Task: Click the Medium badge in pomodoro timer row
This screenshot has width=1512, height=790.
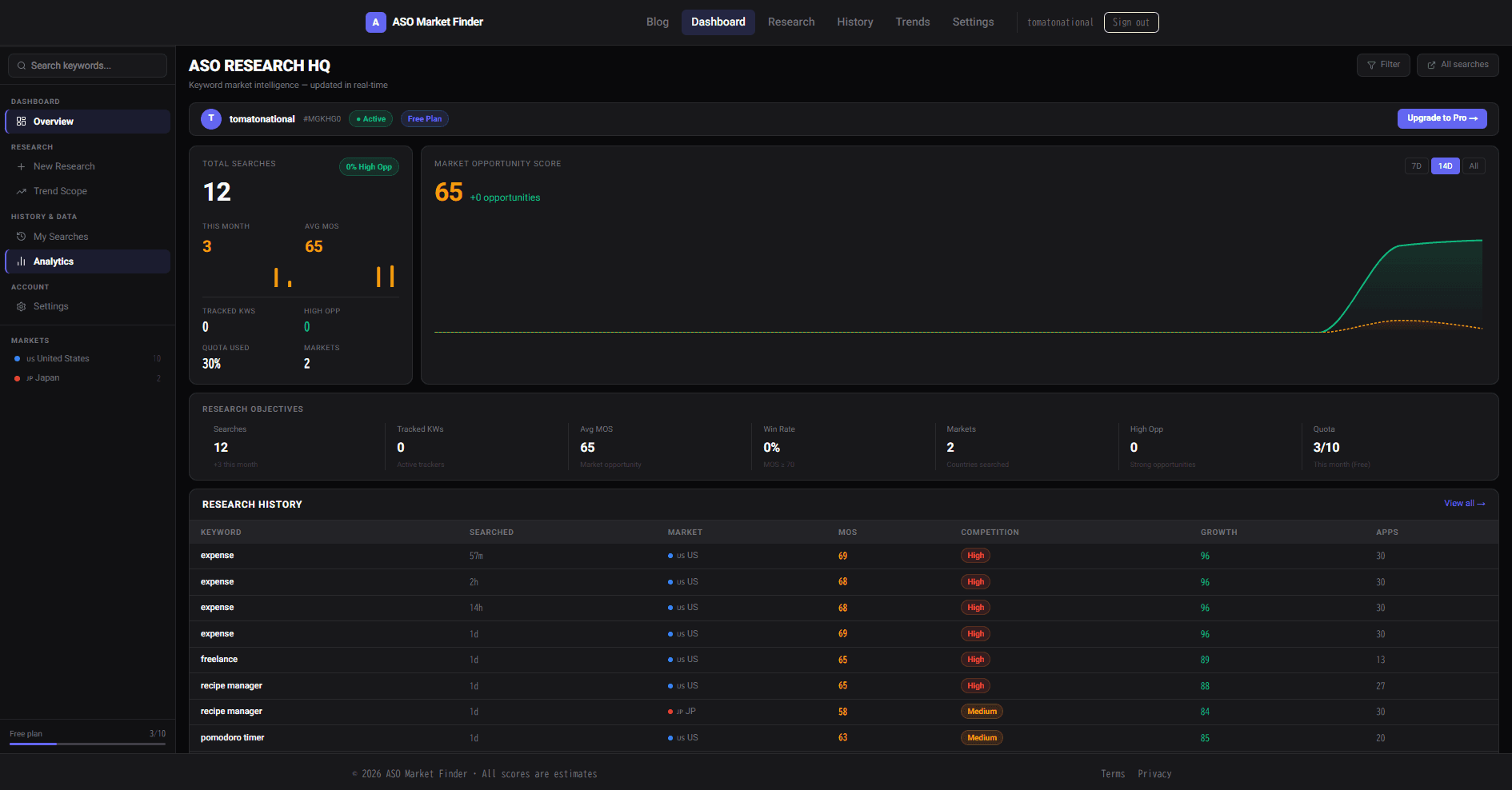Action: pyautogui.click(x=982, y=738)
